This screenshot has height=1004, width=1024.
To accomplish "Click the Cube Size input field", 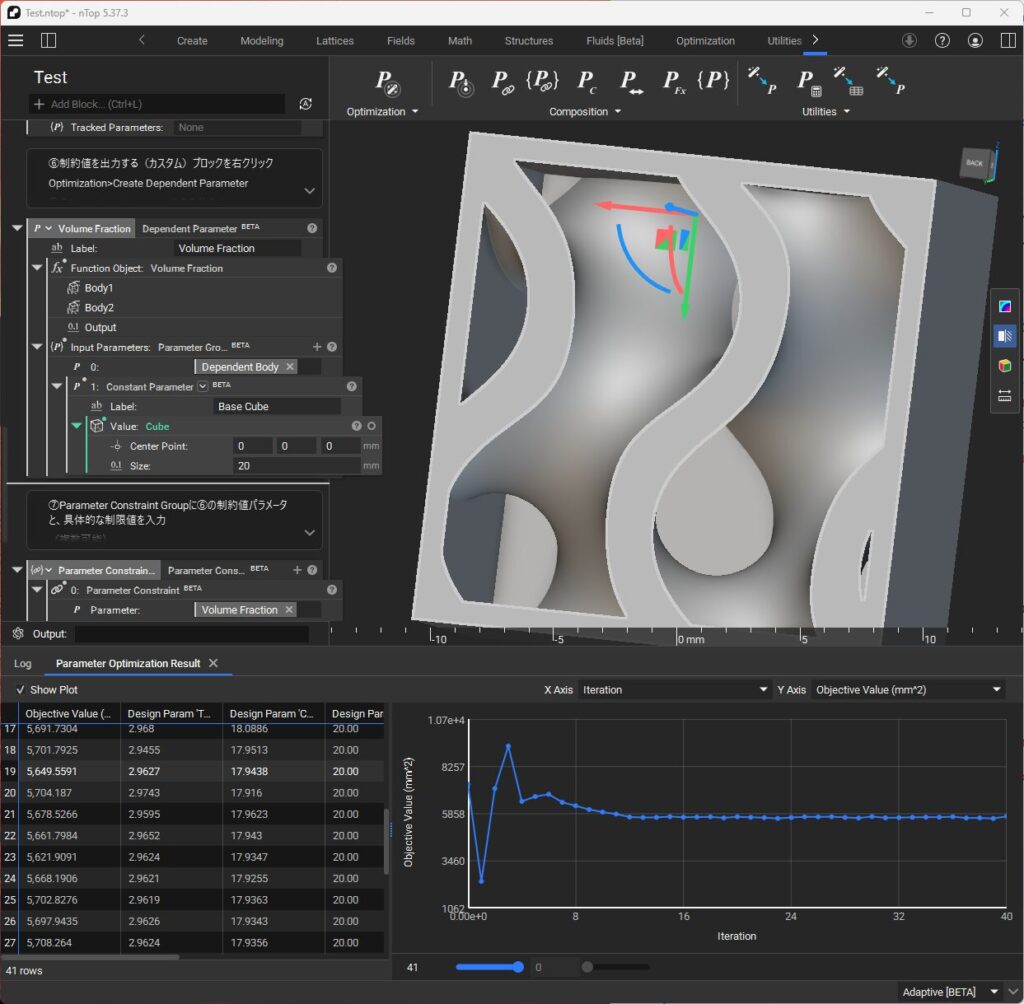I will click(x=296, y=466).
